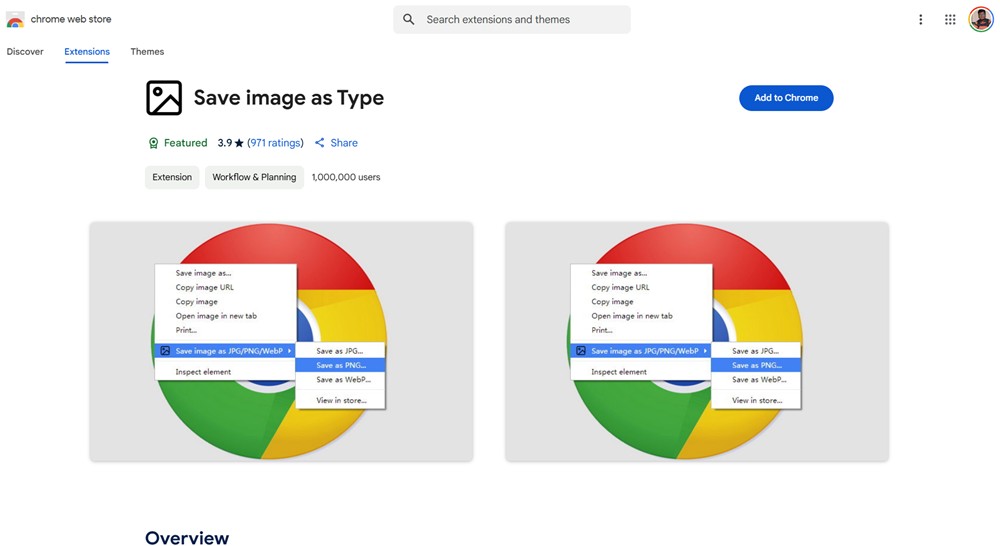1000x546 pixels.
Task: Click Add to Chrome button
Action: pyautogui.click(x=786, y=98)
